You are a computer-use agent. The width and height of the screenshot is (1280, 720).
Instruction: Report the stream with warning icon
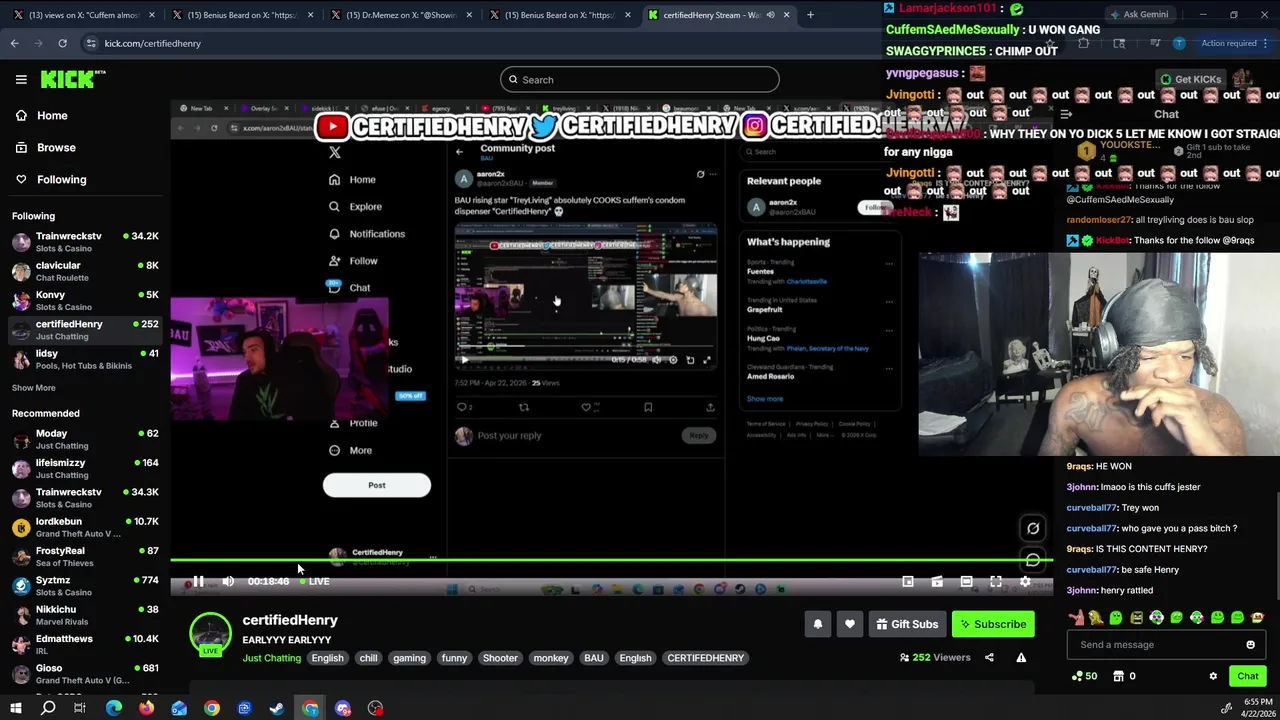coord(1021,657)
